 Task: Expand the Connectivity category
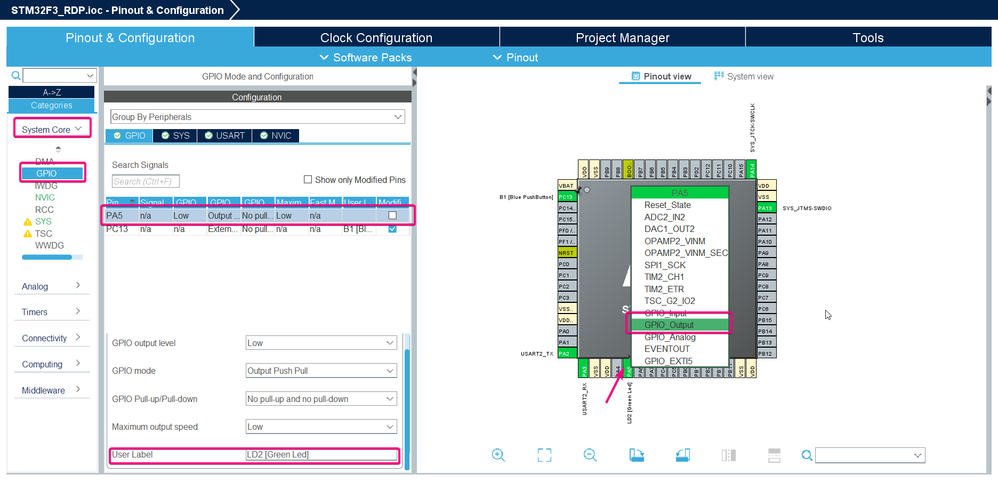pyautogui.click(x=51, y=338)
